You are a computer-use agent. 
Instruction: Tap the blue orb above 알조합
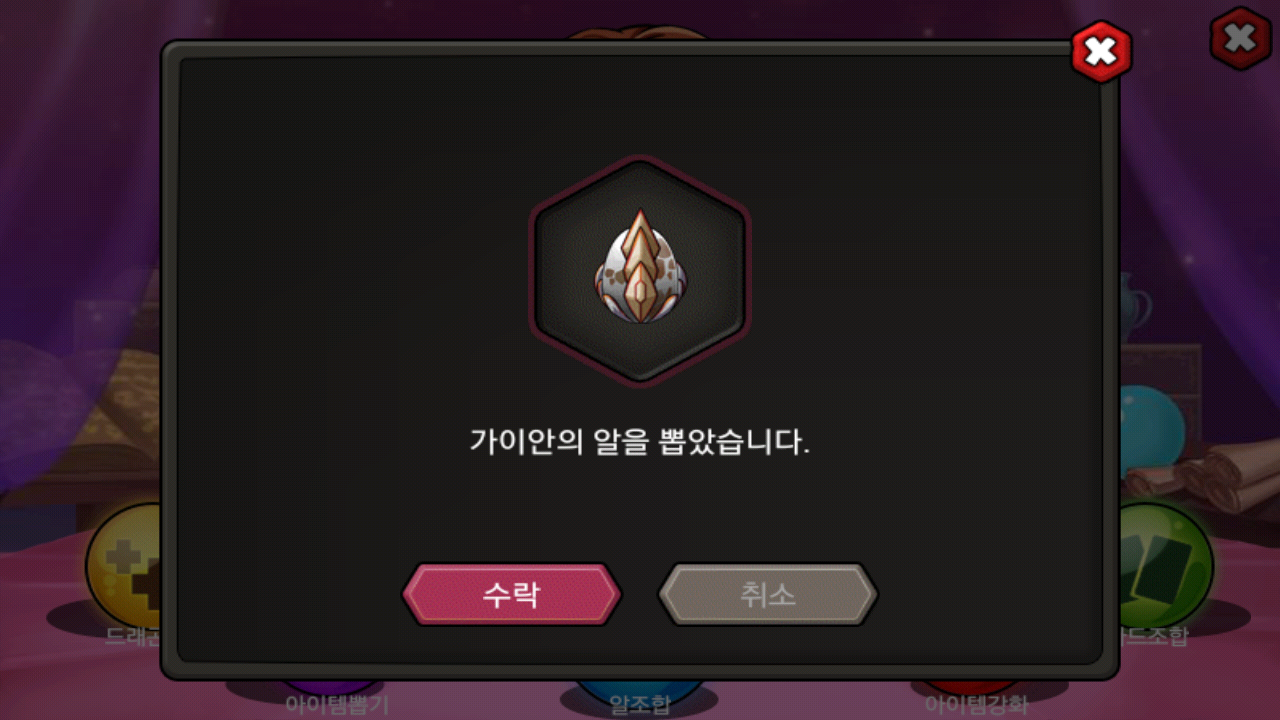pos(640,687)
